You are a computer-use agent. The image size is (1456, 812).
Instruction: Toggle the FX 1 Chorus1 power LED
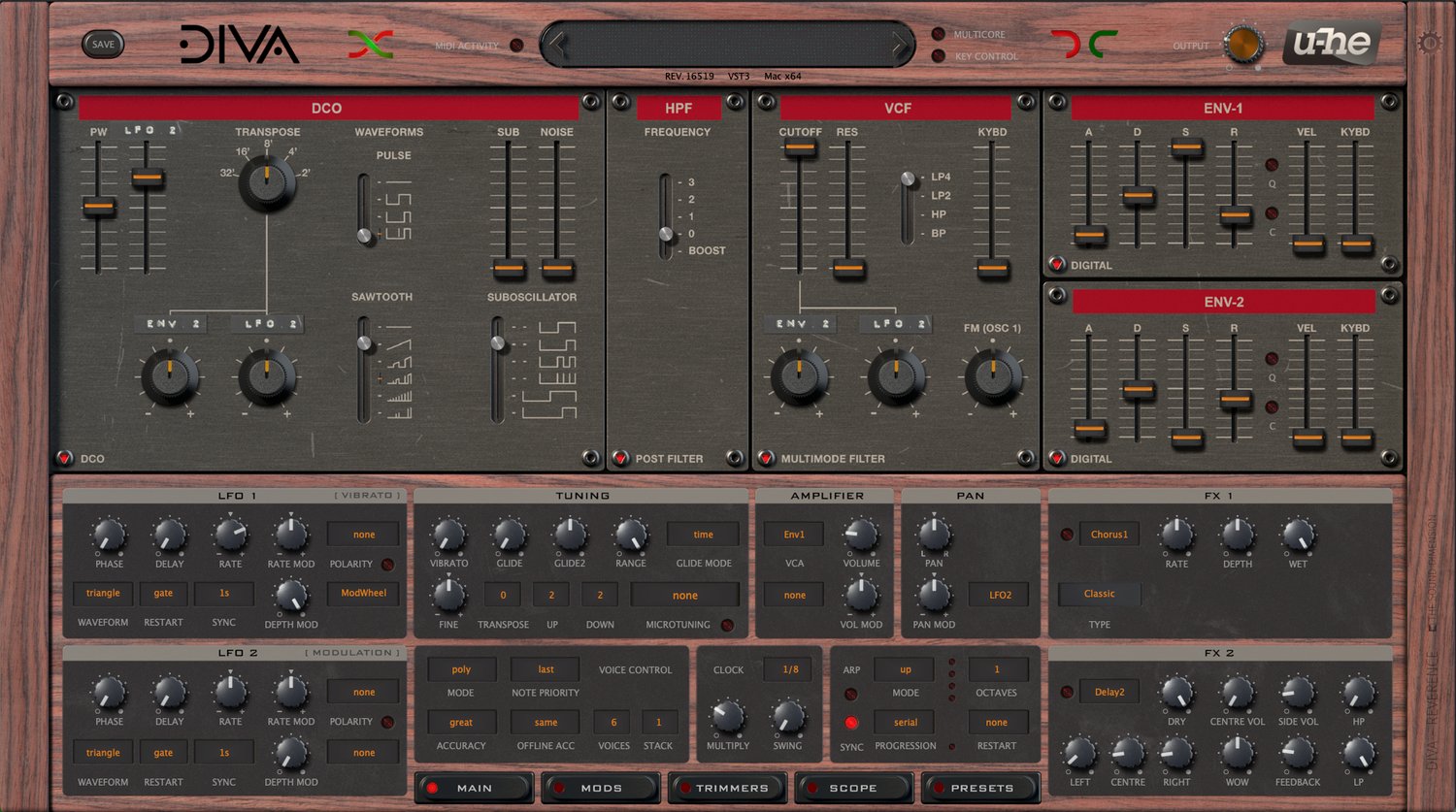(x=1067, y=535)
